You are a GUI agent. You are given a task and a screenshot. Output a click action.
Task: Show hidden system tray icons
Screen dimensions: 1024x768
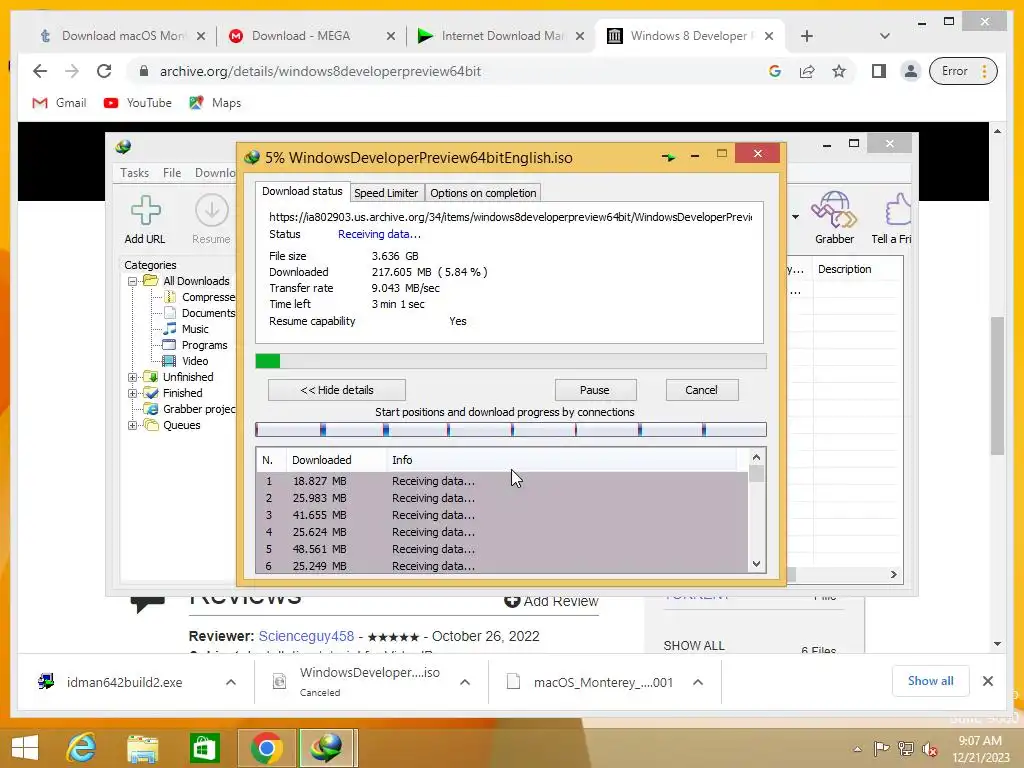click(857, 749)
